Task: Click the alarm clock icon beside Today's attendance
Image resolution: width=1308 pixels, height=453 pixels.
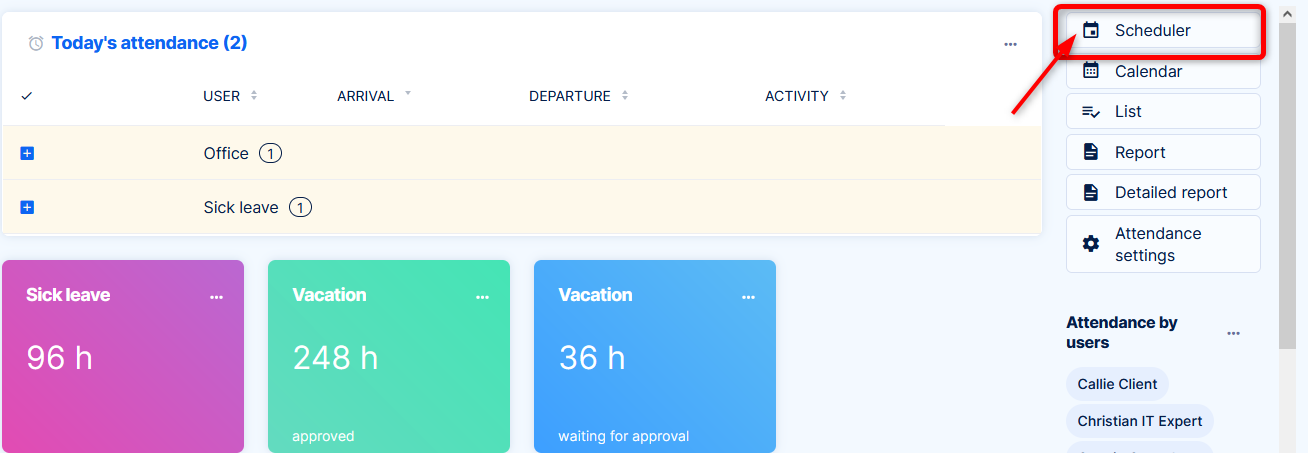Action: click(36, 43)
